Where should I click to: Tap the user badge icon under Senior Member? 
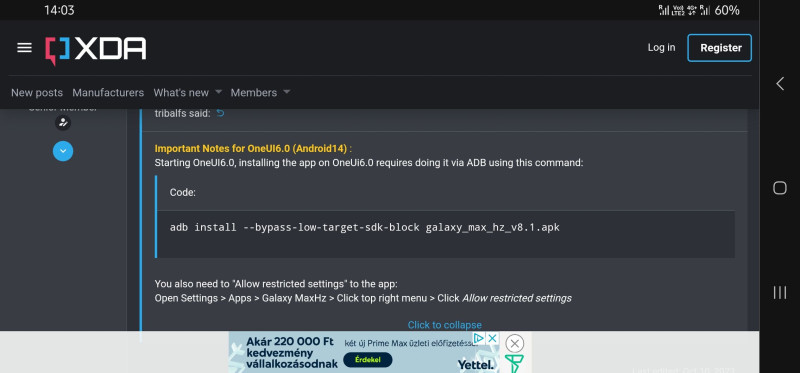point(63,123)
